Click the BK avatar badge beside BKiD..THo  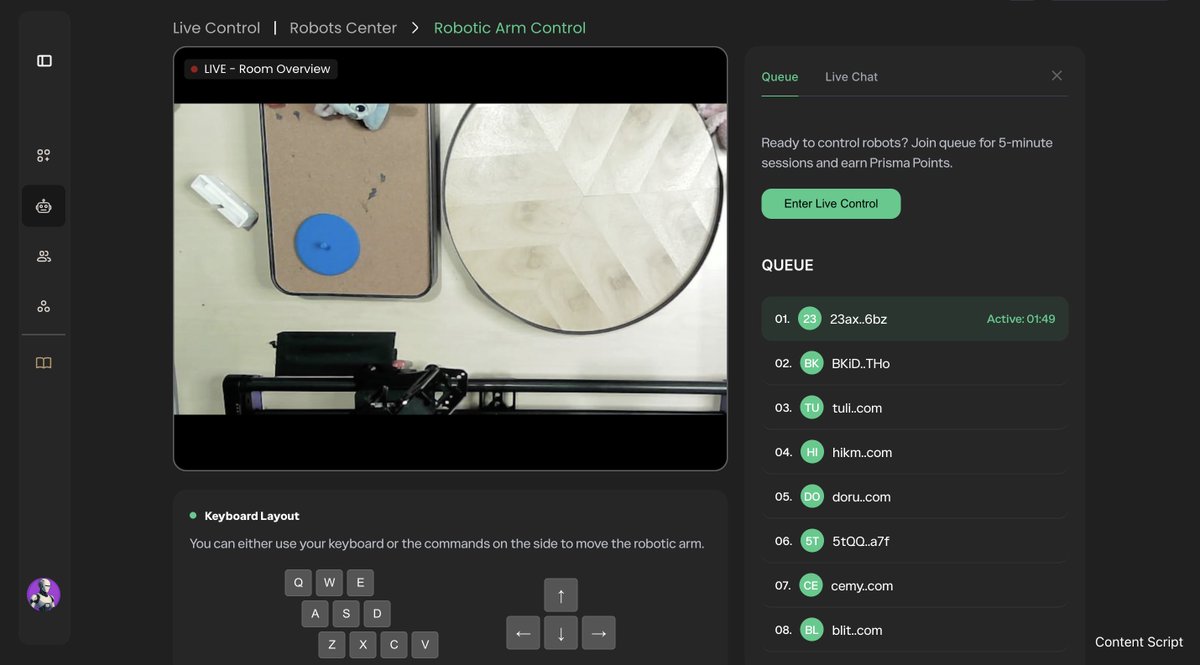pyautogui.click(x=811, y=363)
